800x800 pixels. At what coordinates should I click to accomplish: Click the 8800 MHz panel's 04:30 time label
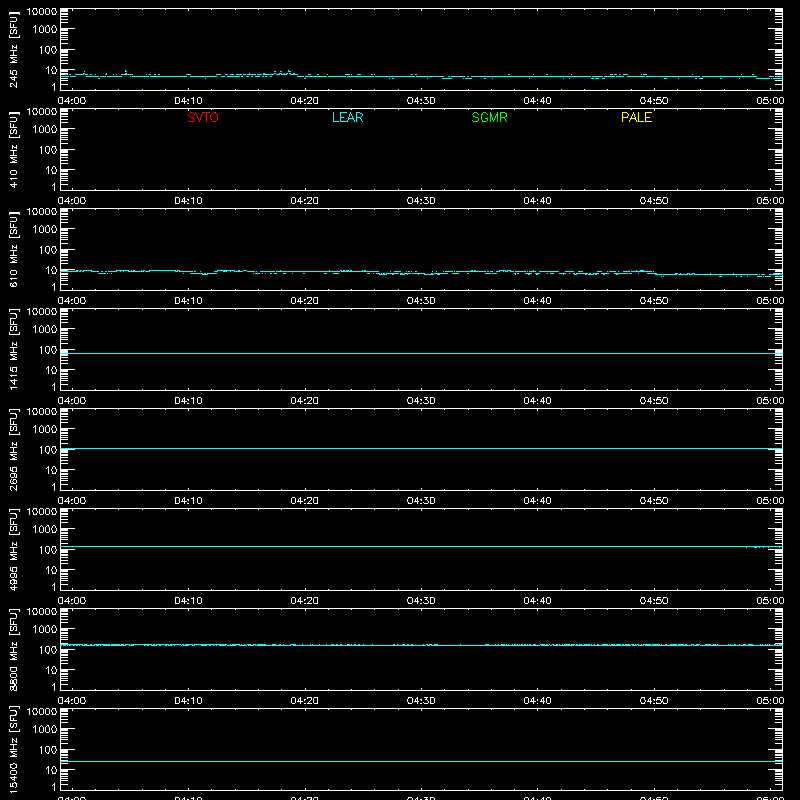coord(421,701)
